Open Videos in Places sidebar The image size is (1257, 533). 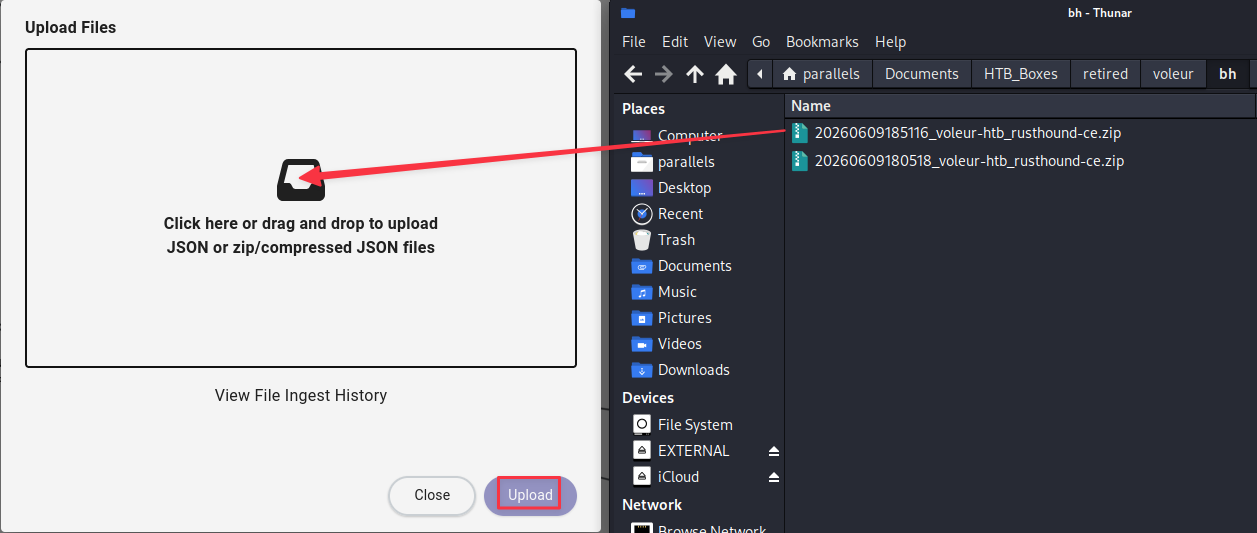(680, 344)
